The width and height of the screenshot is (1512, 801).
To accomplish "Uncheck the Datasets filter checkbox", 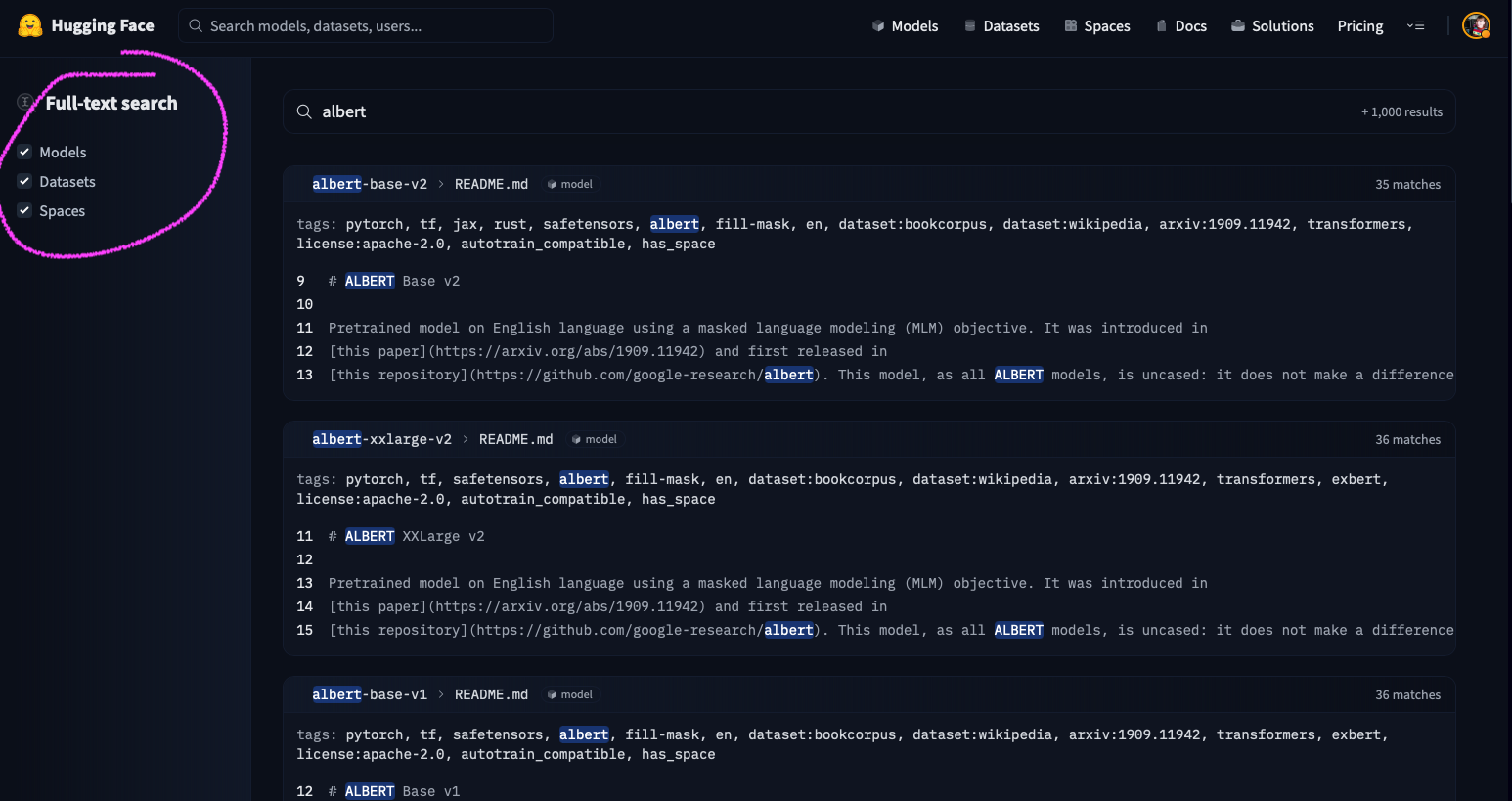I will (x=24, y=181).
